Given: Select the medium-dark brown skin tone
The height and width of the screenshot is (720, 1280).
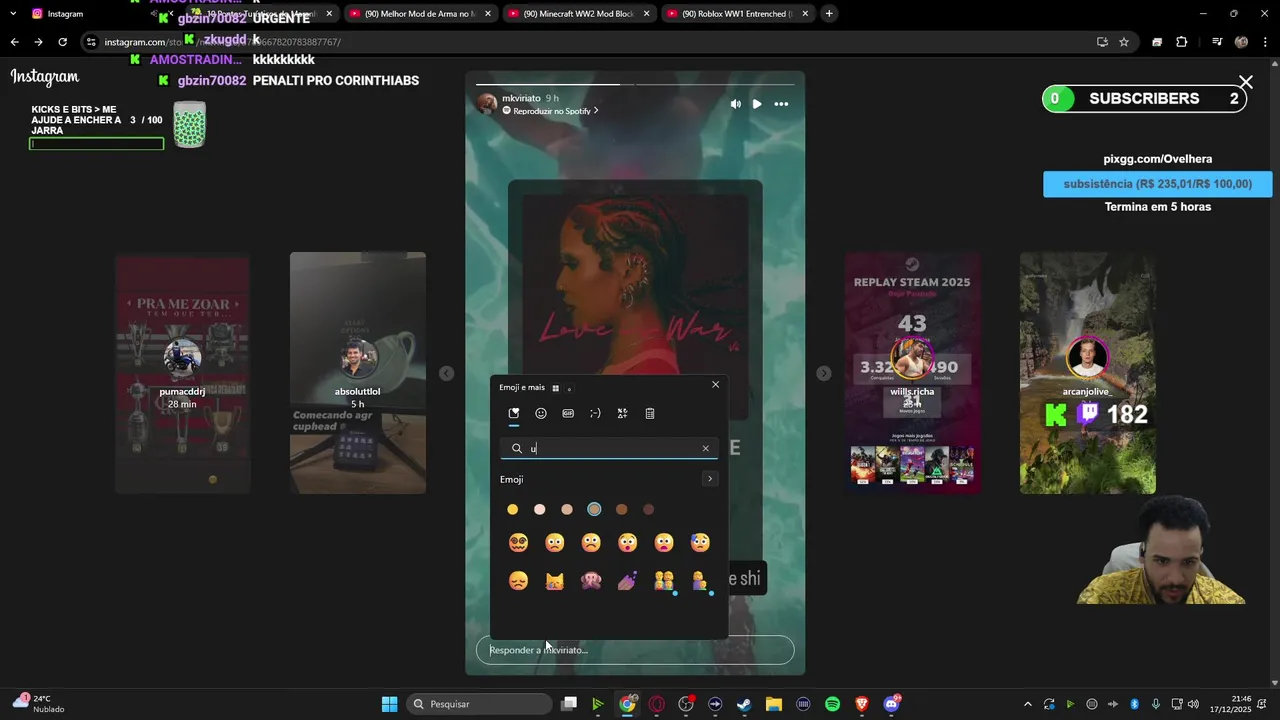Looking at the screenshot, I should [621, 509].
